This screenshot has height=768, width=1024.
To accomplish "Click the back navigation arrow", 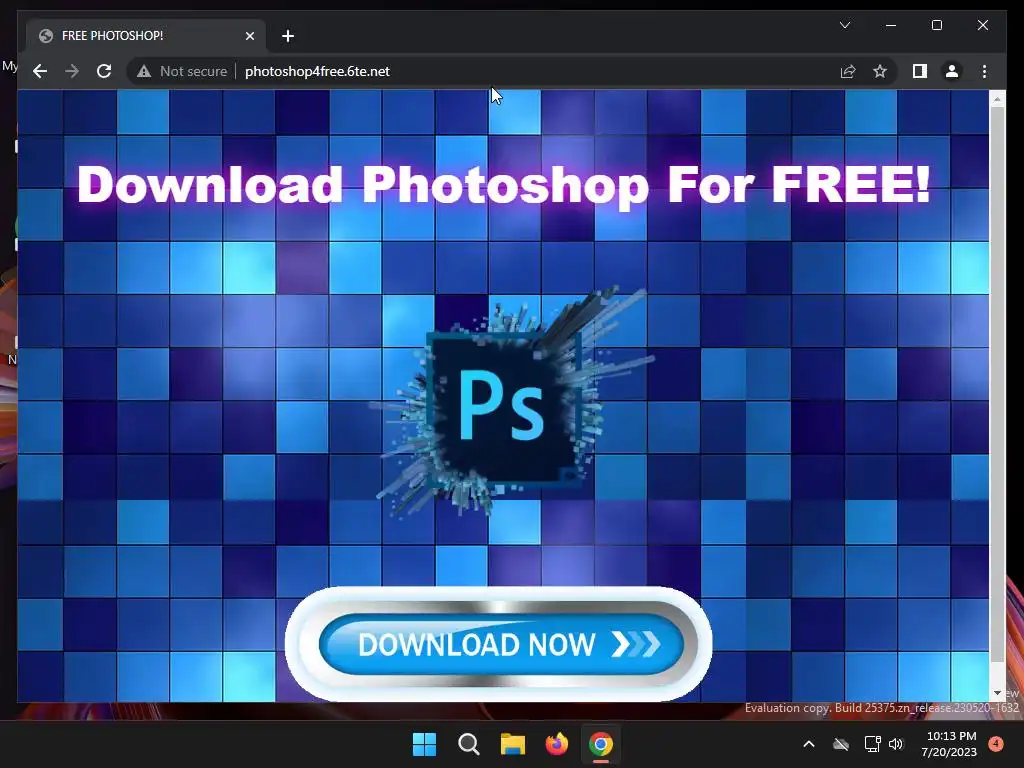I will 40,71.
